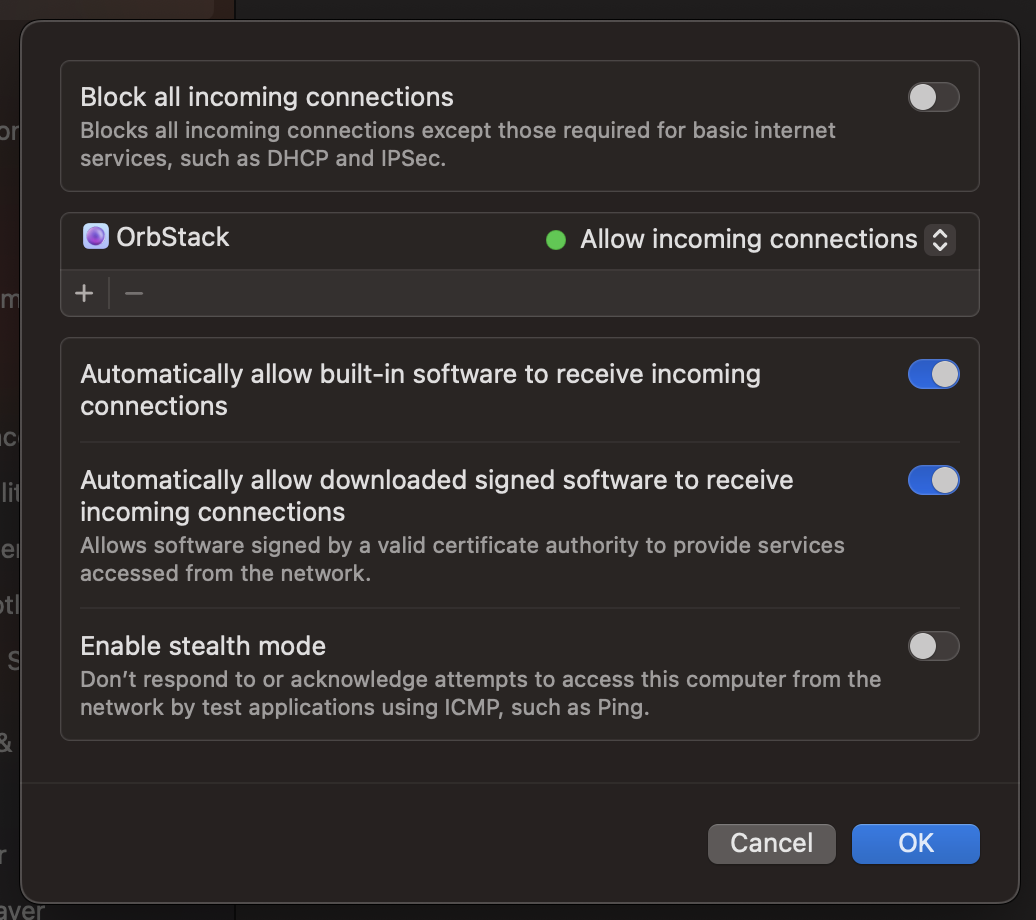Click the "Allow incoming connections" popup label

pos(748,240)
